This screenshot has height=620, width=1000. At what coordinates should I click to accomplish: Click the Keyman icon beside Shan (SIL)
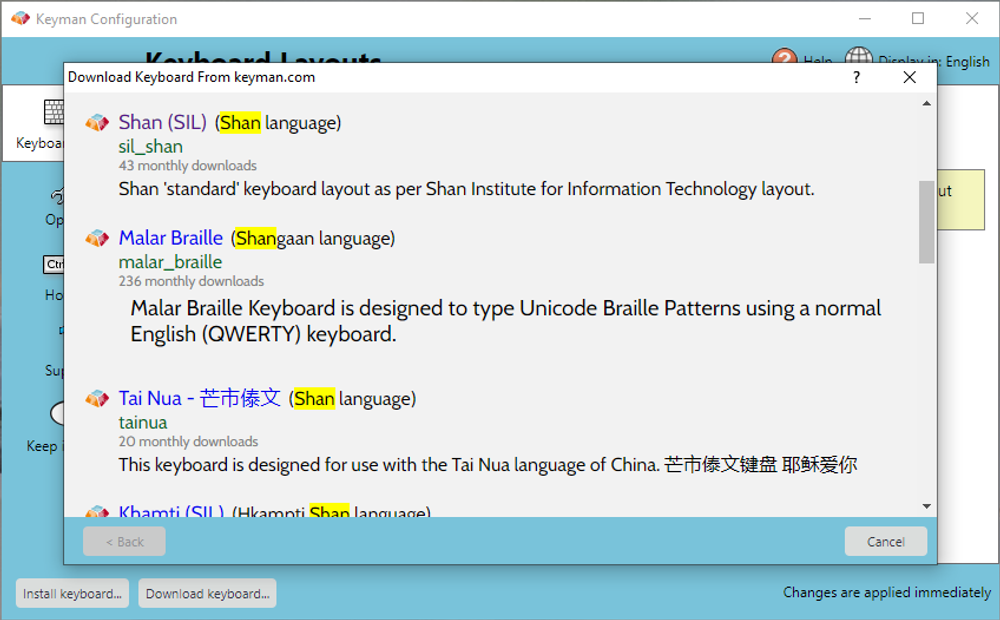pos(98,122)
